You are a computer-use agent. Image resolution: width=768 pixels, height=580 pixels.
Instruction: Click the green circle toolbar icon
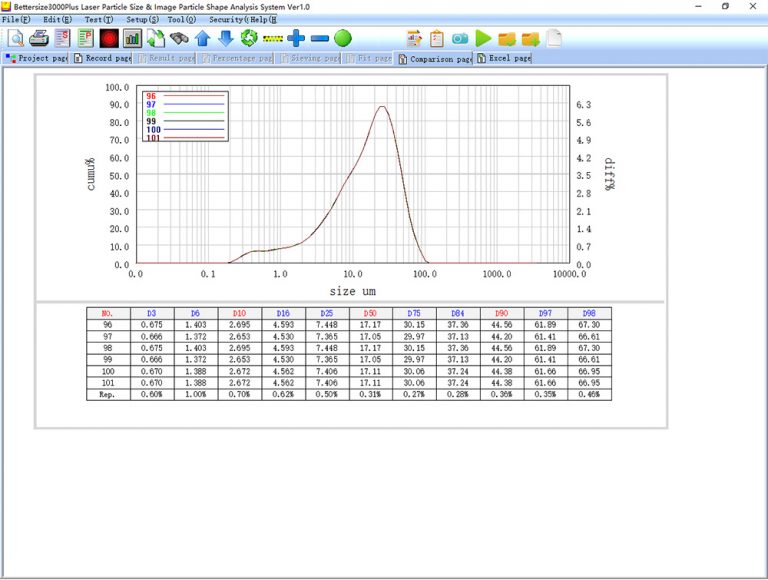(x=343, y=38)
